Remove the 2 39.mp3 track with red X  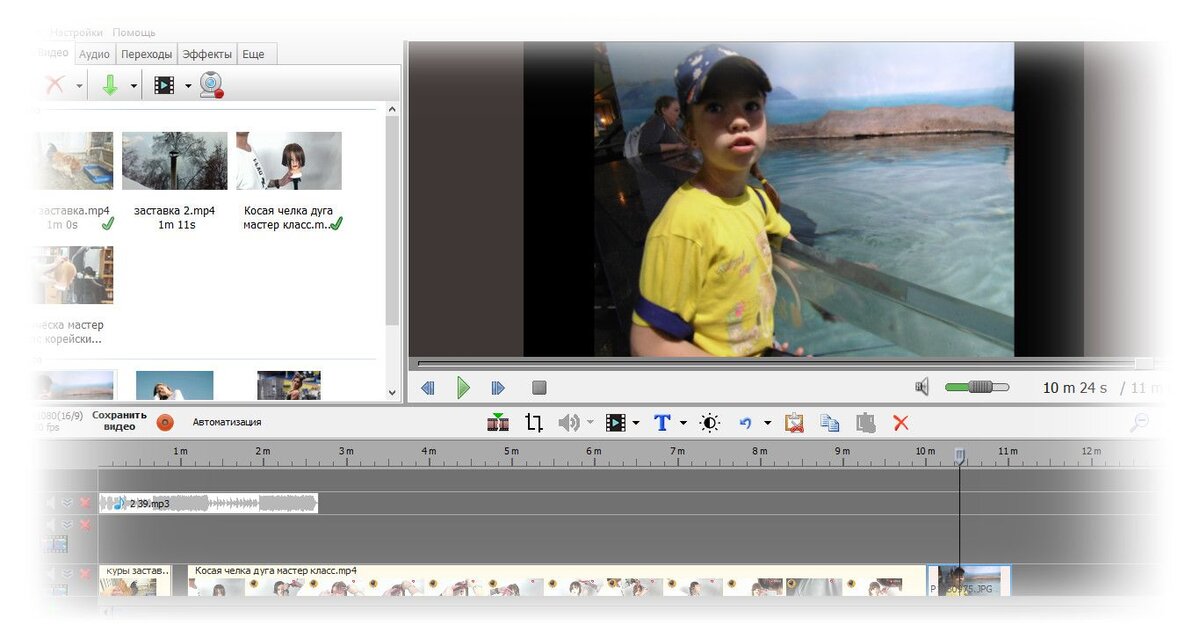pos(85,503)
